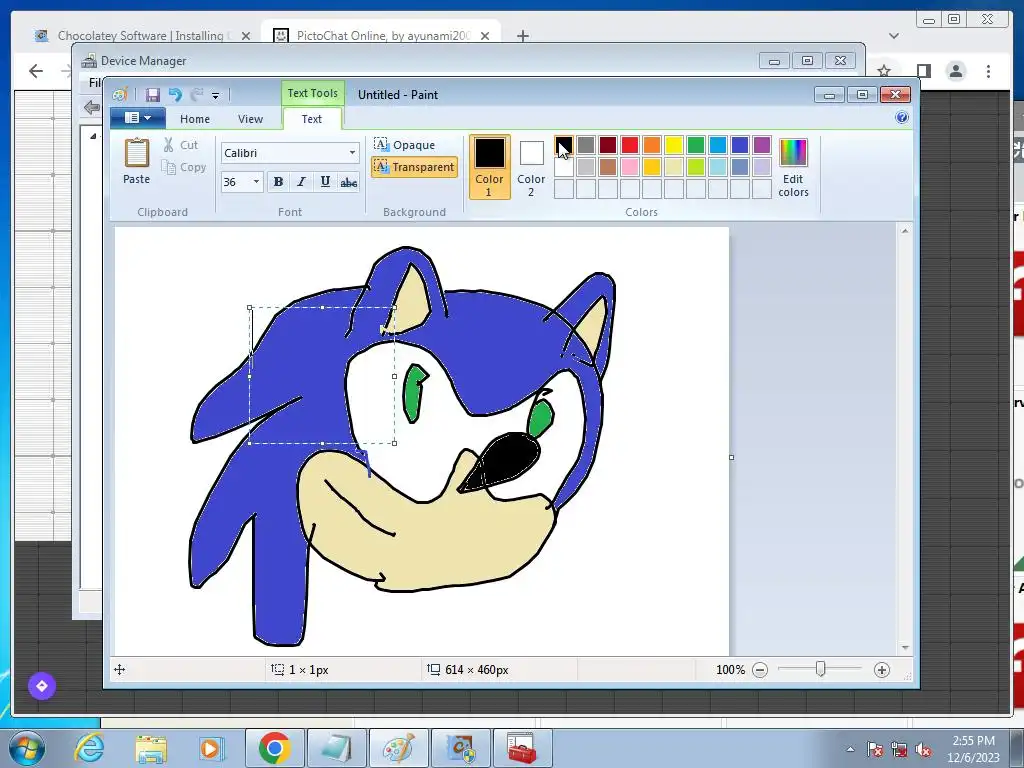This screenshot has width=1024, height=768.
Task: Expand the Device Manager tree node
Action: (x=93, y=136)
